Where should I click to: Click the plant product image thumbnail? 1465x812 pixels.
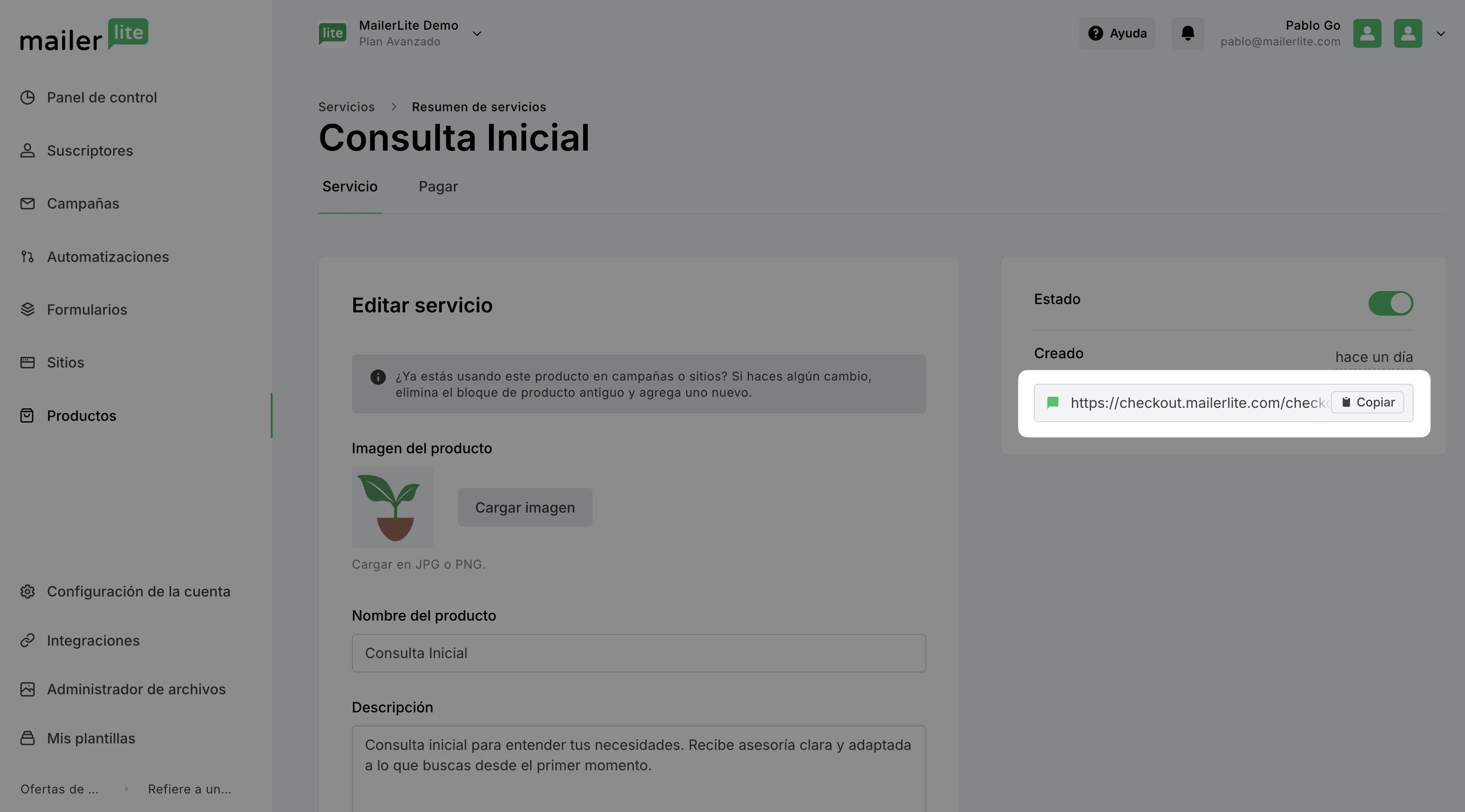[392, 507]
